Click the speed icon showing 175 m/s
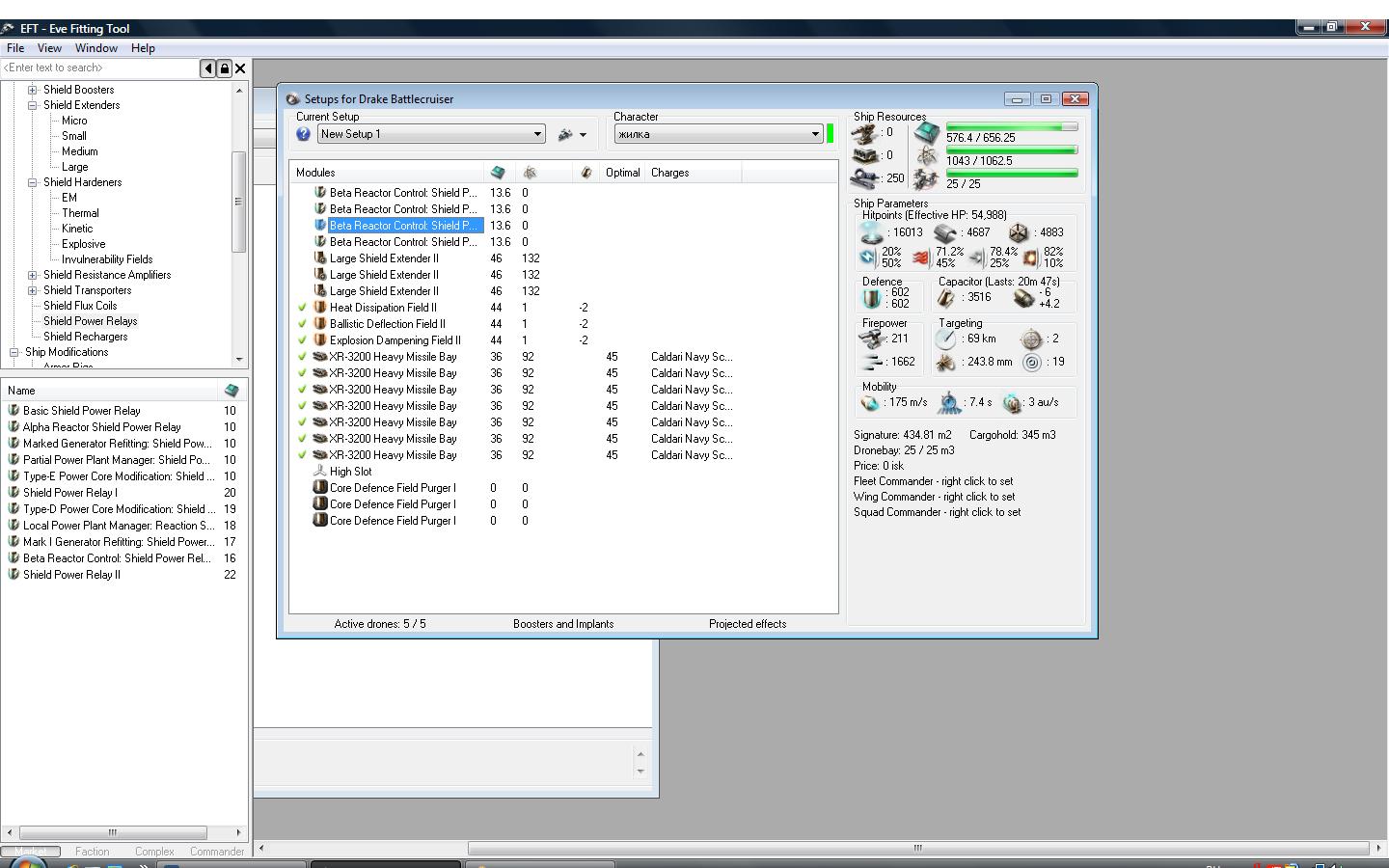Screen dimensions: 1389x868 coord(871,402)
